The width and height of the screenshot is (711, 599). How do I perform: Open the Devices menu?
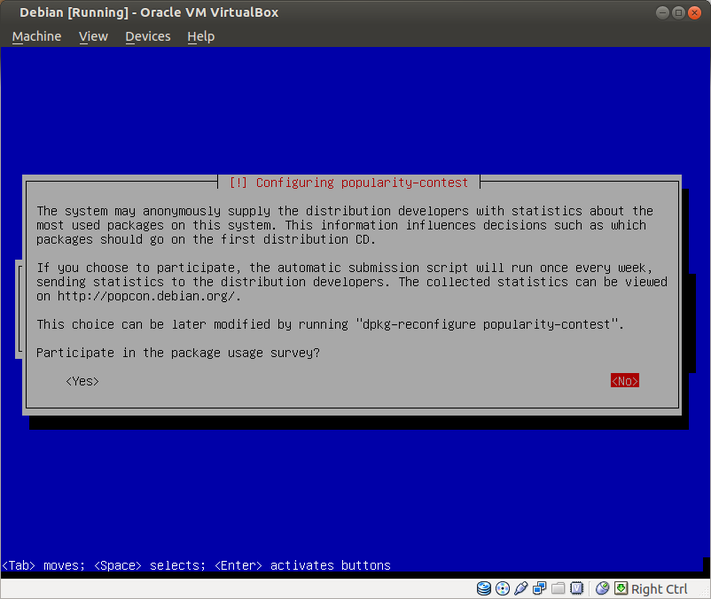point(148,36)
